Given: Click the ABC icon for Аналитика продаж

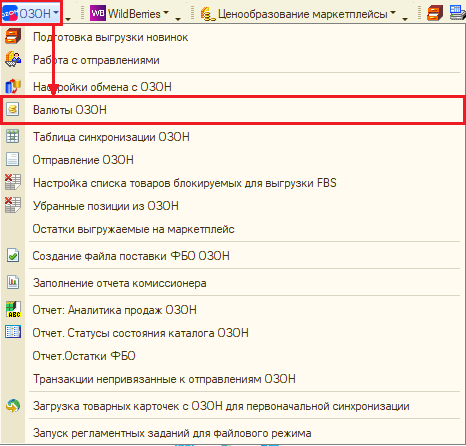Looking at the screenshot, I should click(x=13, y=309).
